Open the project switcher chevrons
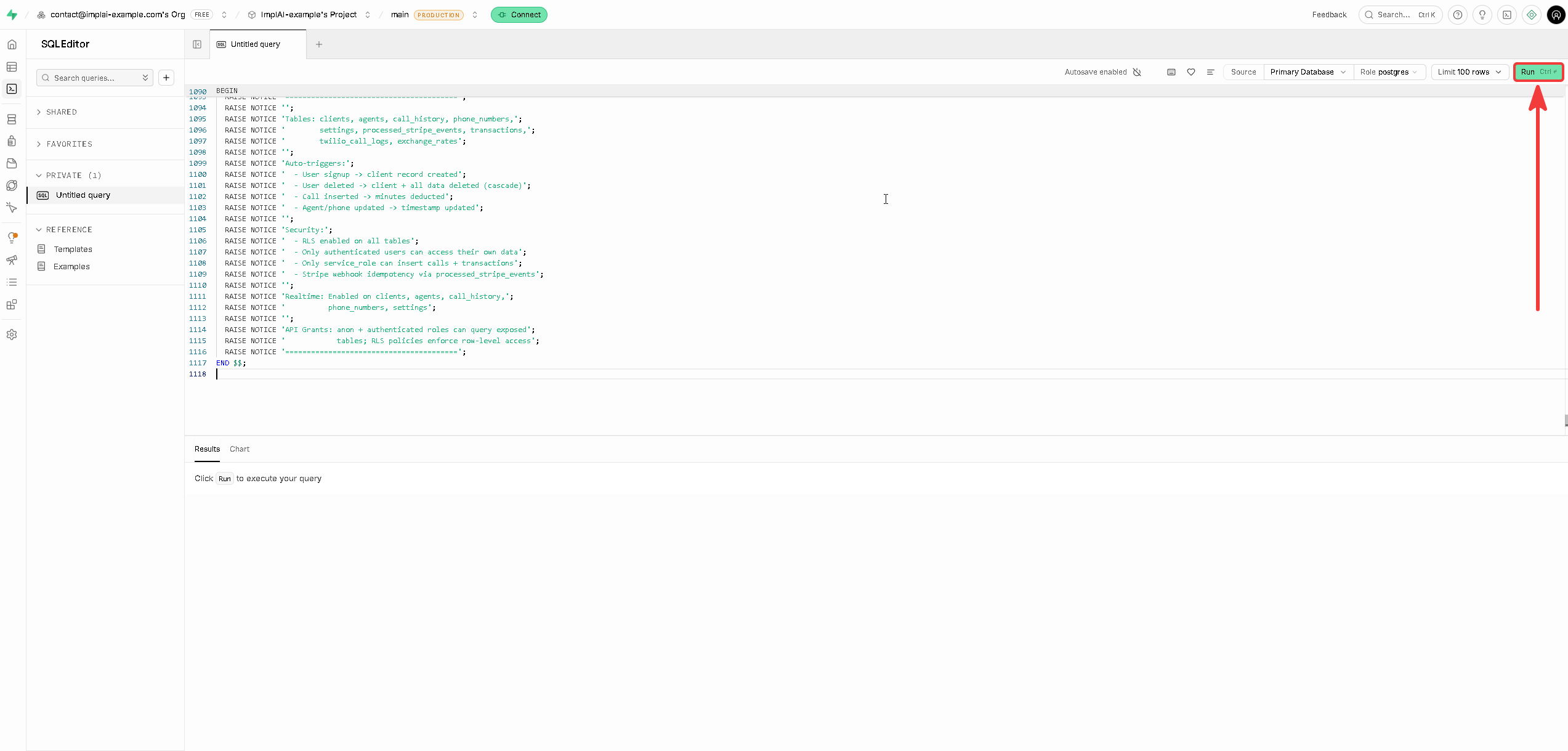Viewport: 1568px width, 751px height. 368,15
